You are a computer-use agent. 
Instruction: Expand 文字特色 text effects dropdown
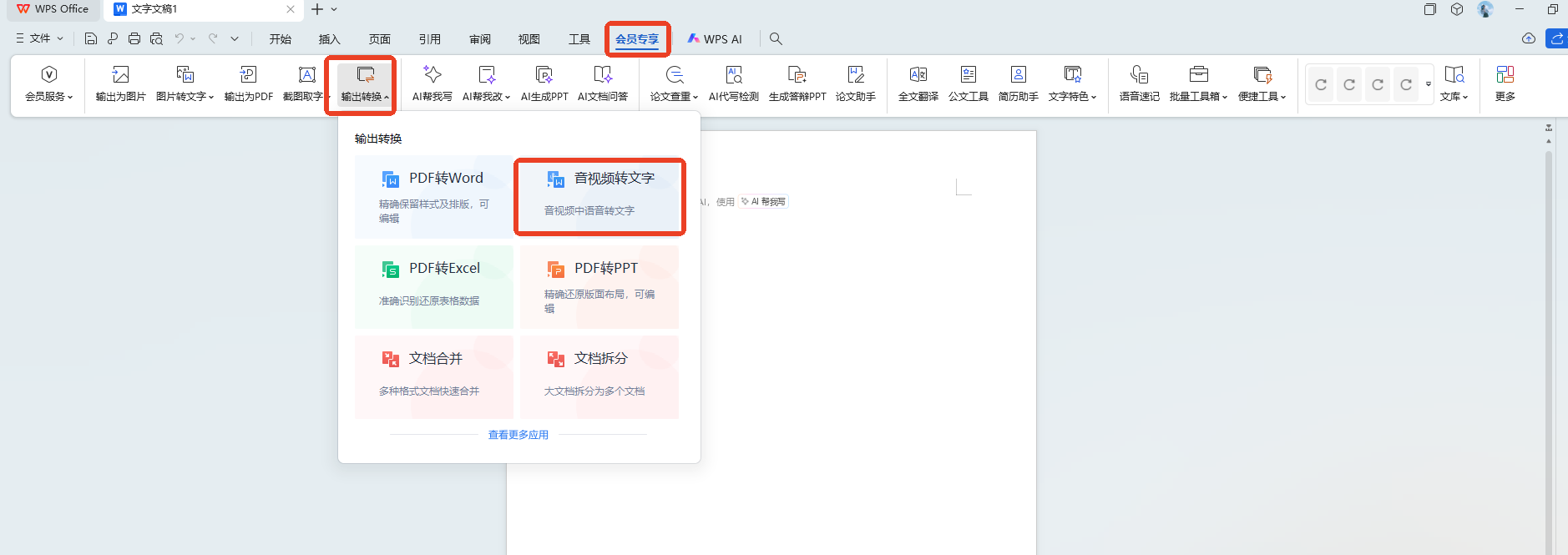point(1072,84)
